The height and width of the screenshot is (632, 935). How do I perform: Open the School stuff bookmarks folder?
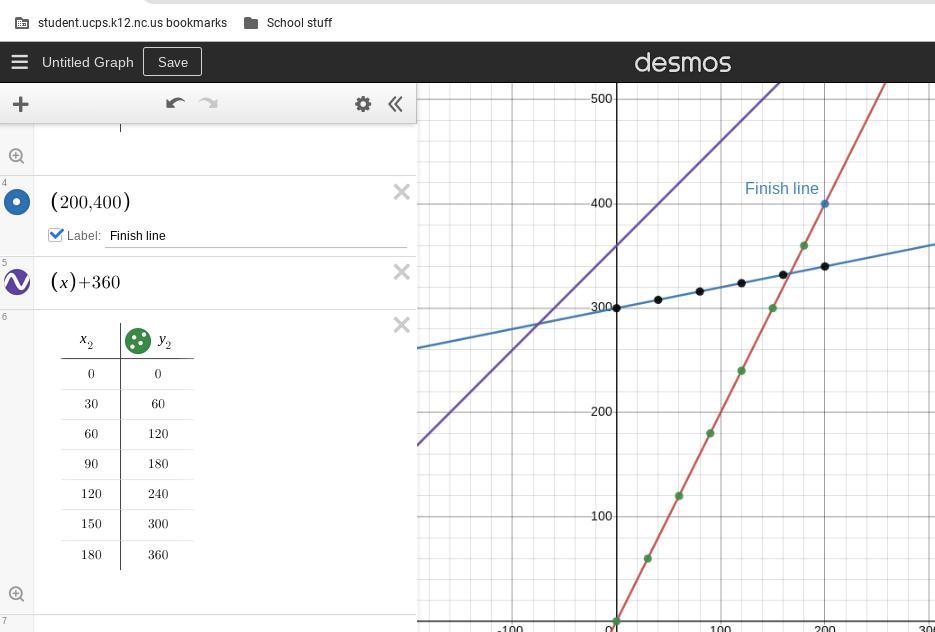288,23
